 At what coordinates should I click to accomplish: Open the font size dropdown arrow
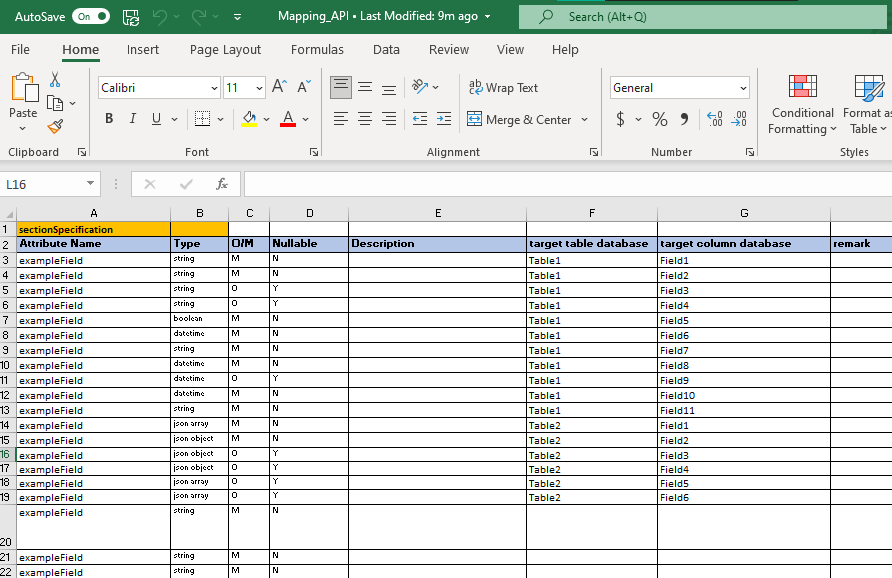click(258, 88)
